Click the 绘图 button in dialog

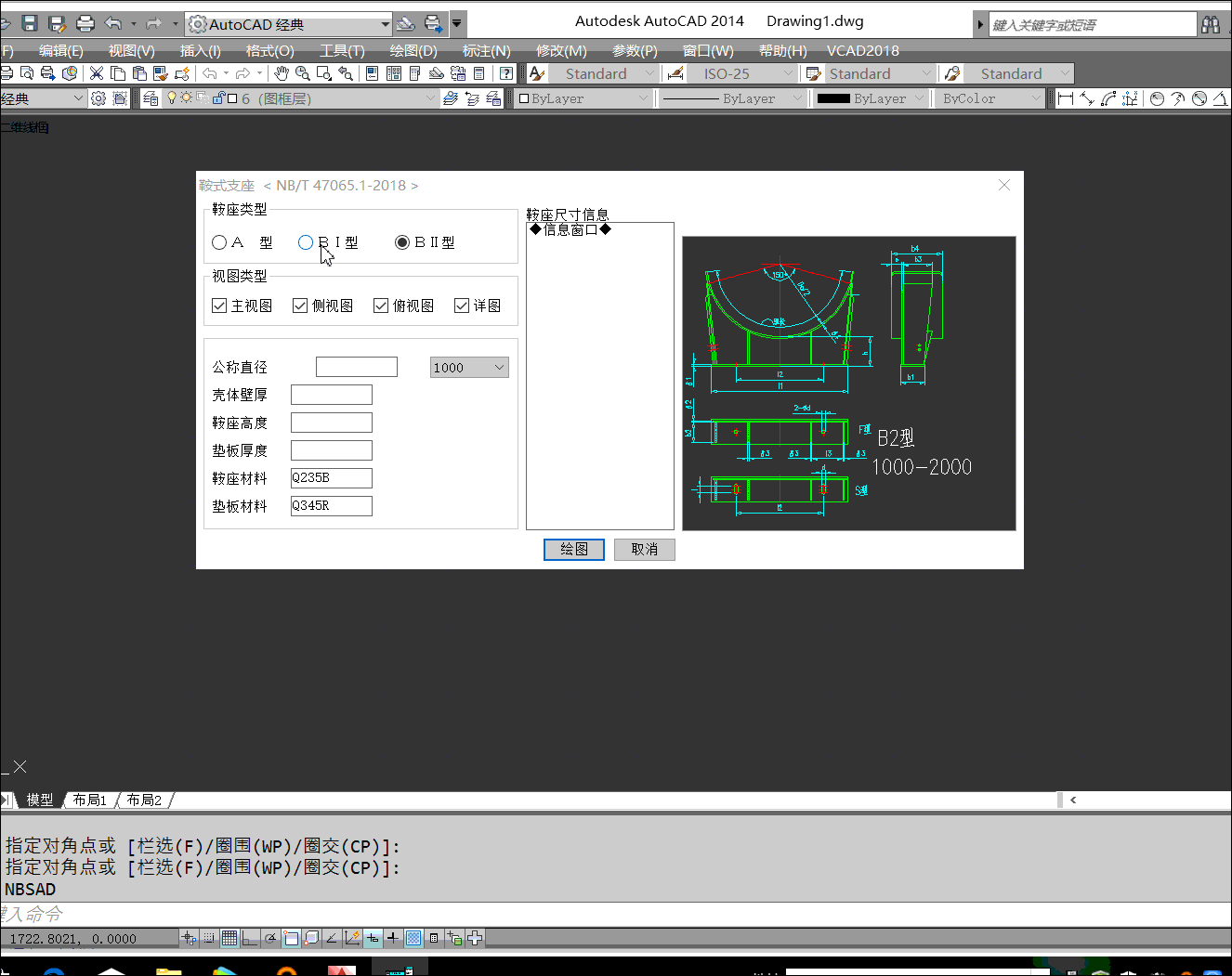pos(573,550)
